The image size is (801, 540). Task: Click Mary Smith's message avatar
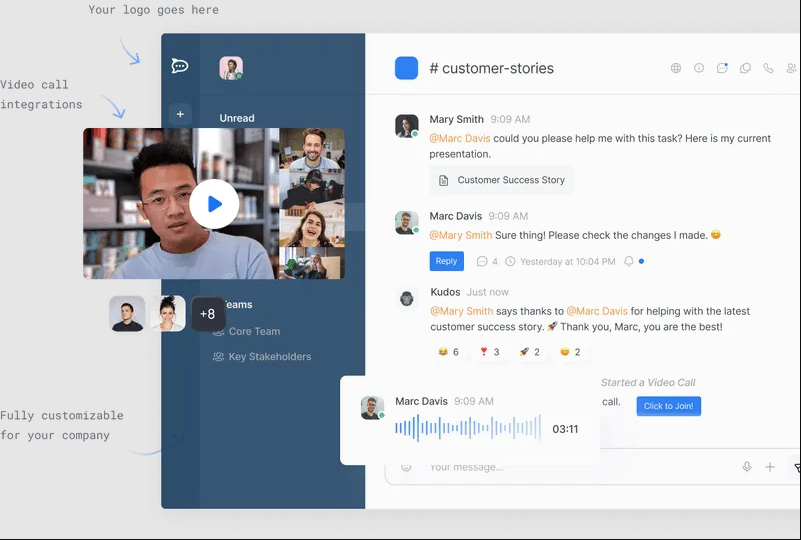407,126
